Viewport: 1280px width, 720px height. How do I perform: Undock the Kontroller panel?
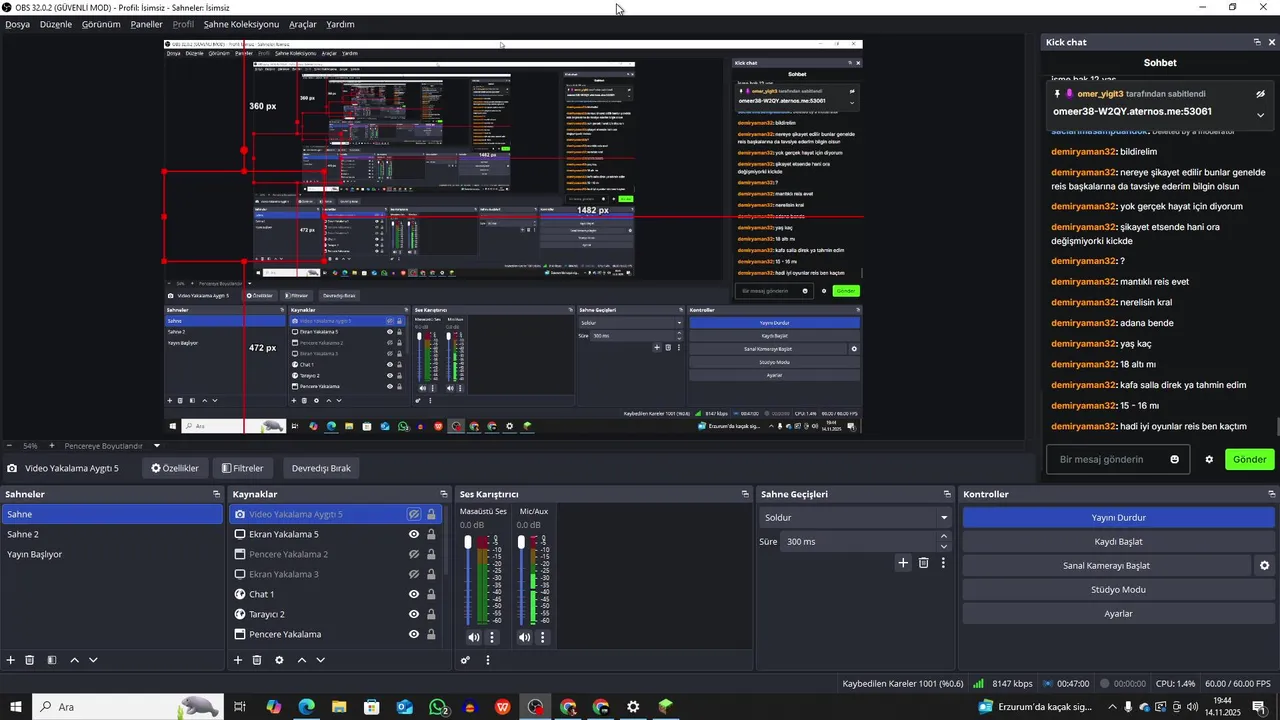click(1272, 494)
